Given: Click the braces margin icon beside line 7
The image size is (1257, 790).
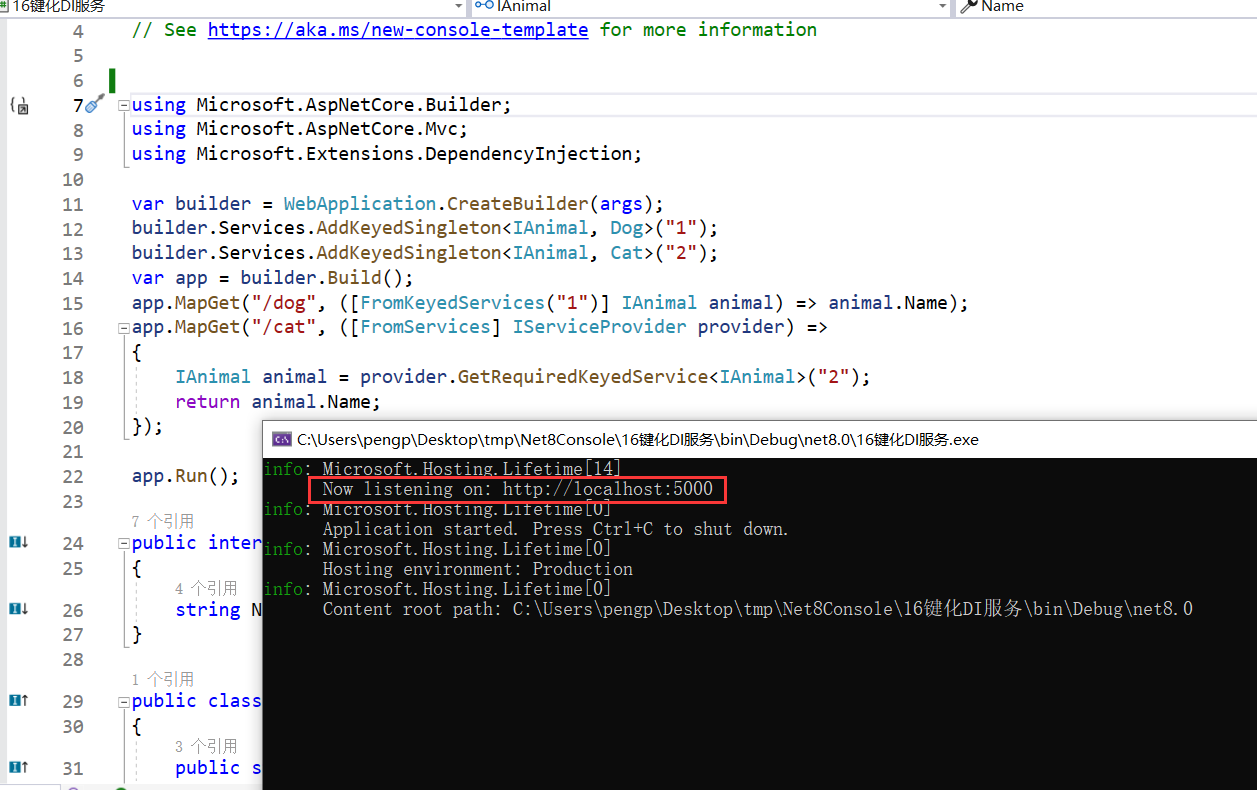Looking at the screenshot, I should click(18, 104).
